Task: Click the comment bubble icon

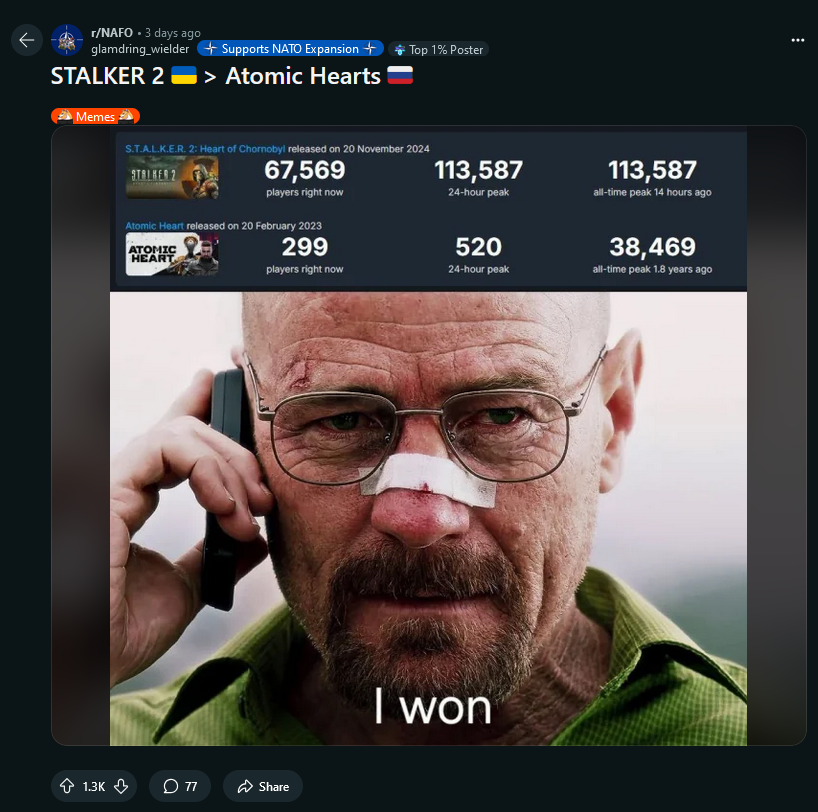Action: tap(171, 786)
